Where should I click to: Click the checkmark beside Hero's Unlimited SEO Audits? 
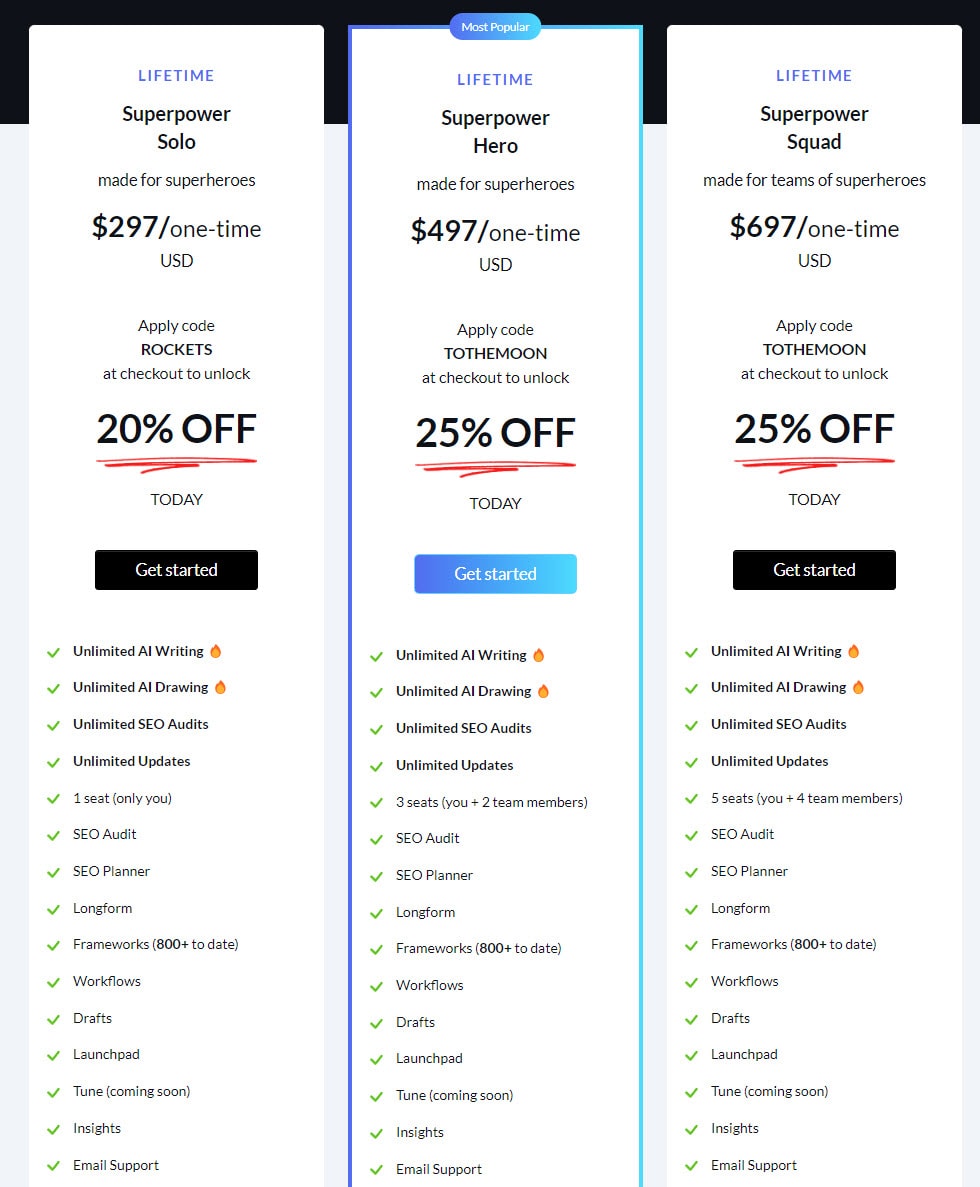tap(377, 728)
